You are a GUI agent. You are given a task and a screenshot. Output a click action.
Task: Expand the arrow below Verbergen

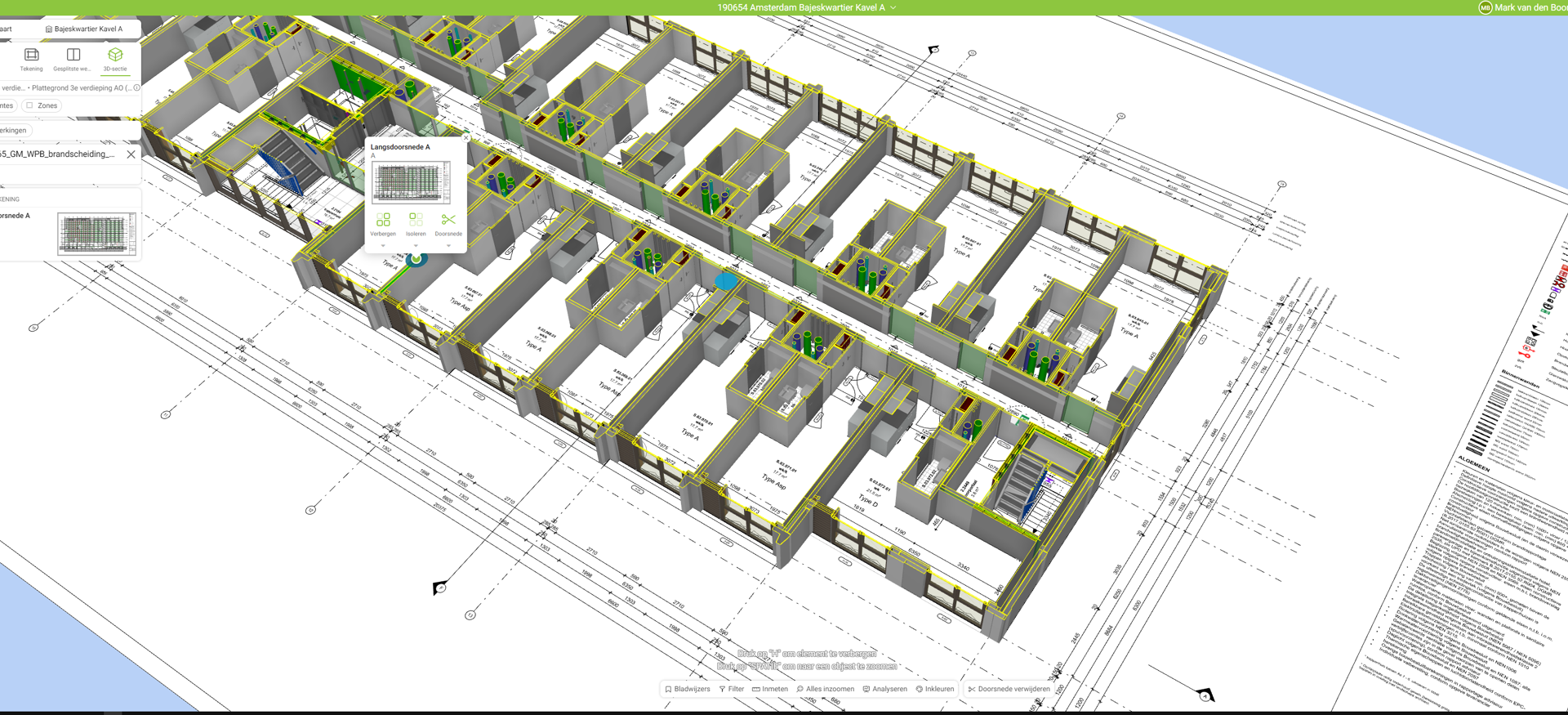[383, 245]
